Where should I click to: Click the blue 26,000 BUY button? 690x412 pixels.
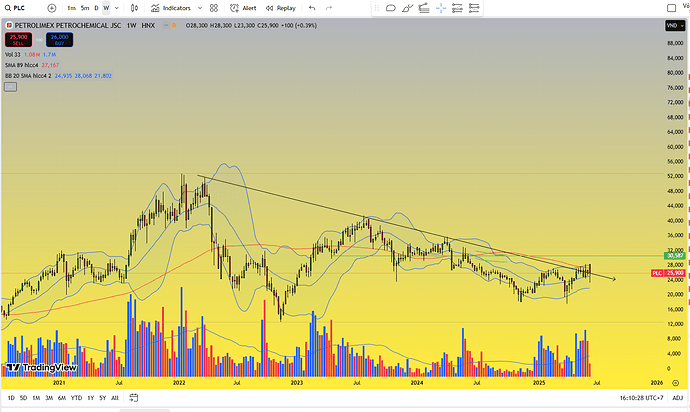[59, 40]
